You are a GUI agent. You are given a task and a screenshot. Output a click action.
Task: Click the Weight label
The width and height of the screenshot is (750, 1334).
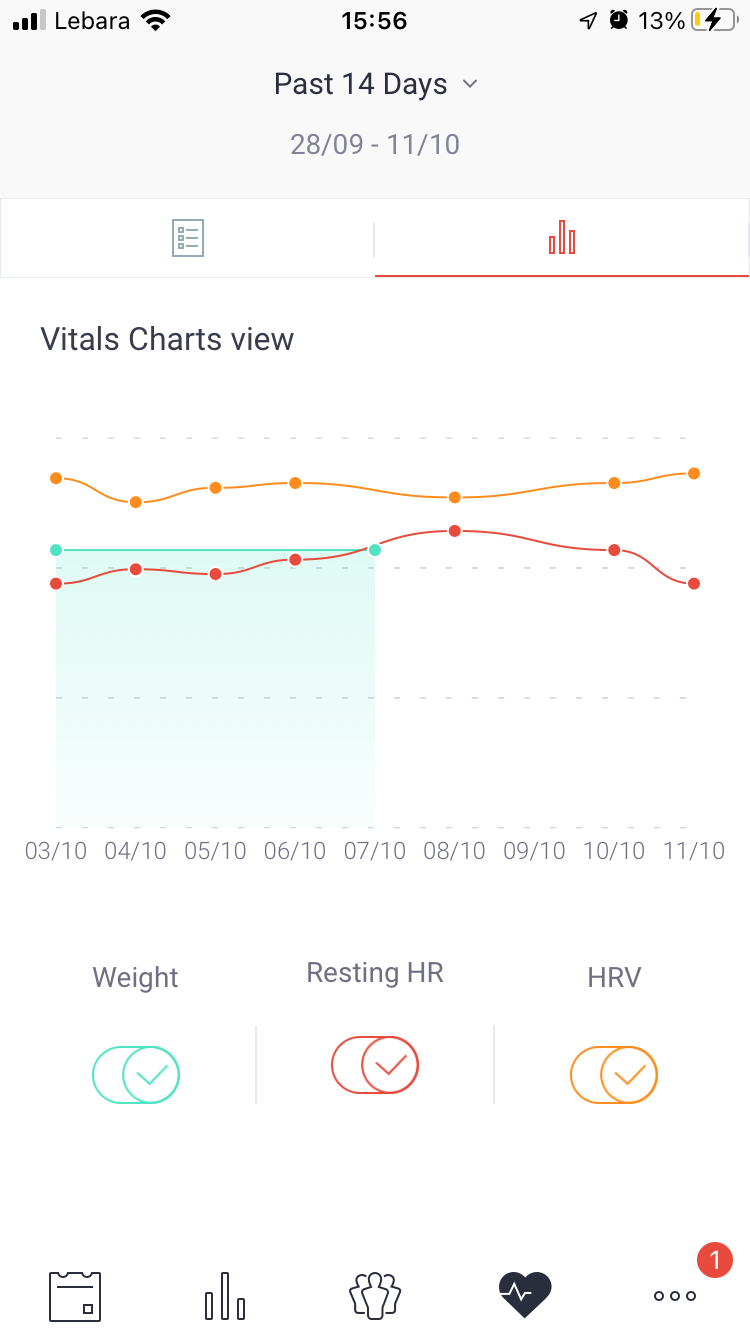pyautogui.click(x=135, y=977)
